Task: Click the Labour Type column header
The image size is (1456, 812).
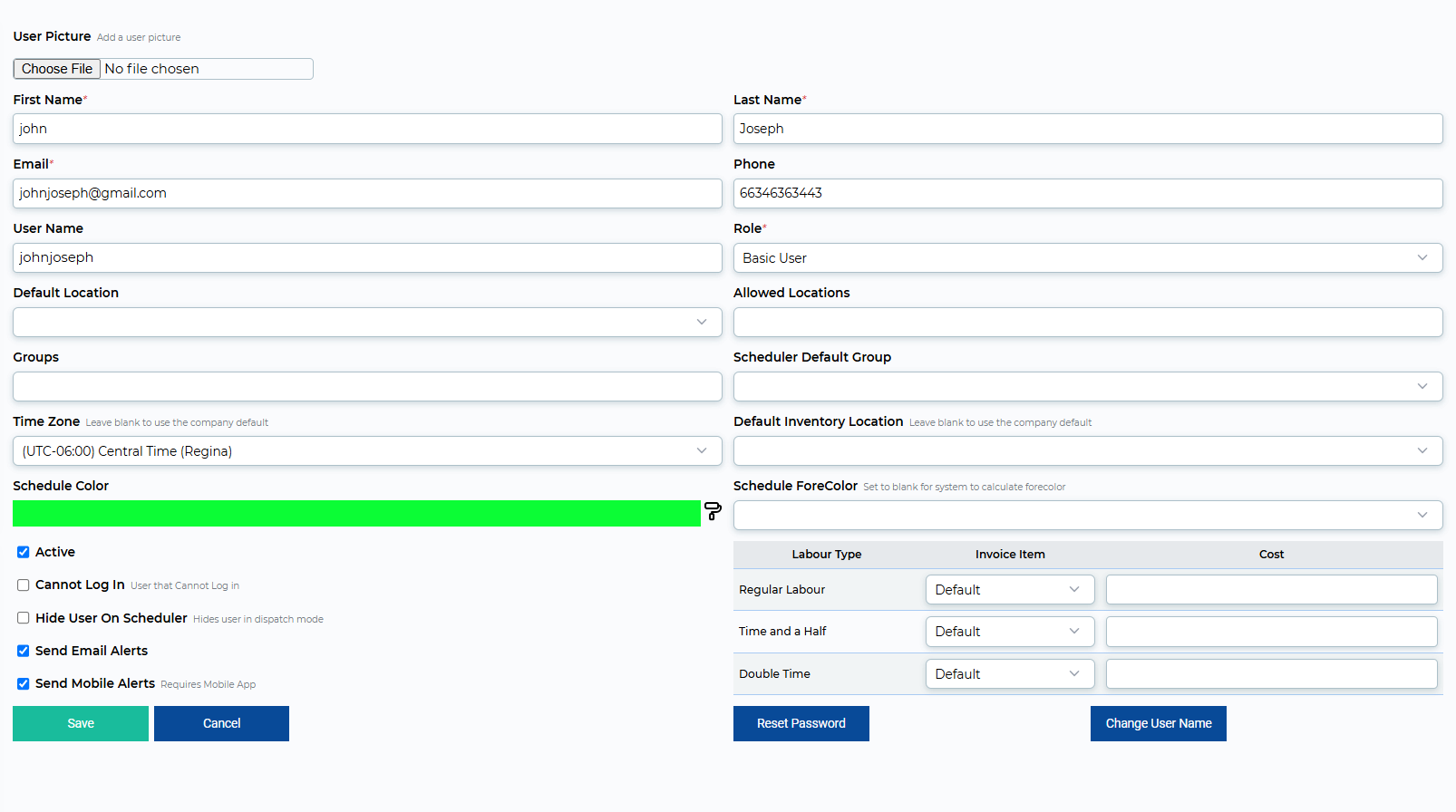Action: 827,555
